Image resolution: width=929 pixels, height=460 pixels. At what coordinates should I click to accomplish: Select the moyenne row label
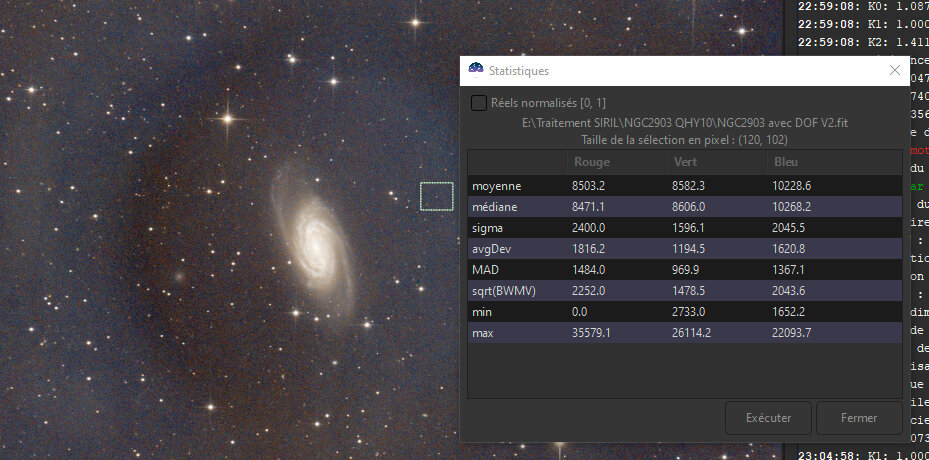coord(496,186)
